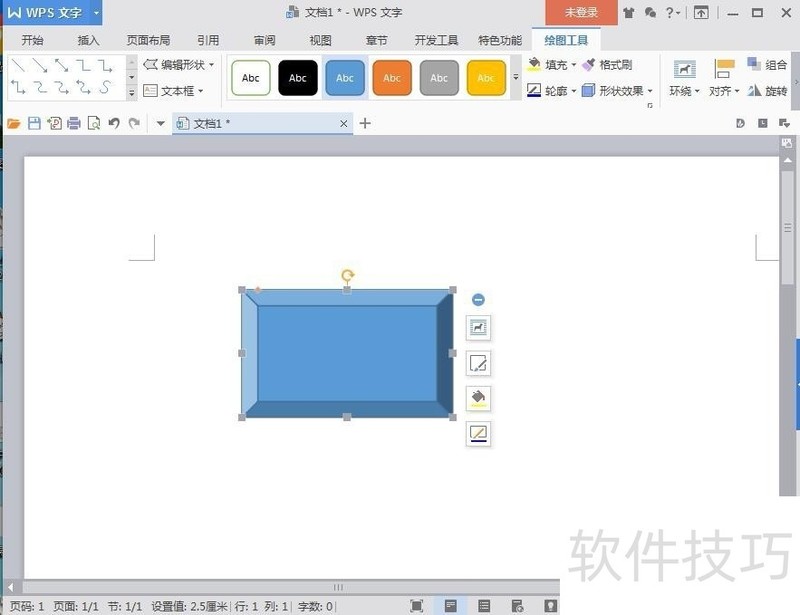The width and height of the screenshot is (800, 615).
Task: Expand the Edit Shape (编辑形状) dropdown
Action: coord(211,65)
